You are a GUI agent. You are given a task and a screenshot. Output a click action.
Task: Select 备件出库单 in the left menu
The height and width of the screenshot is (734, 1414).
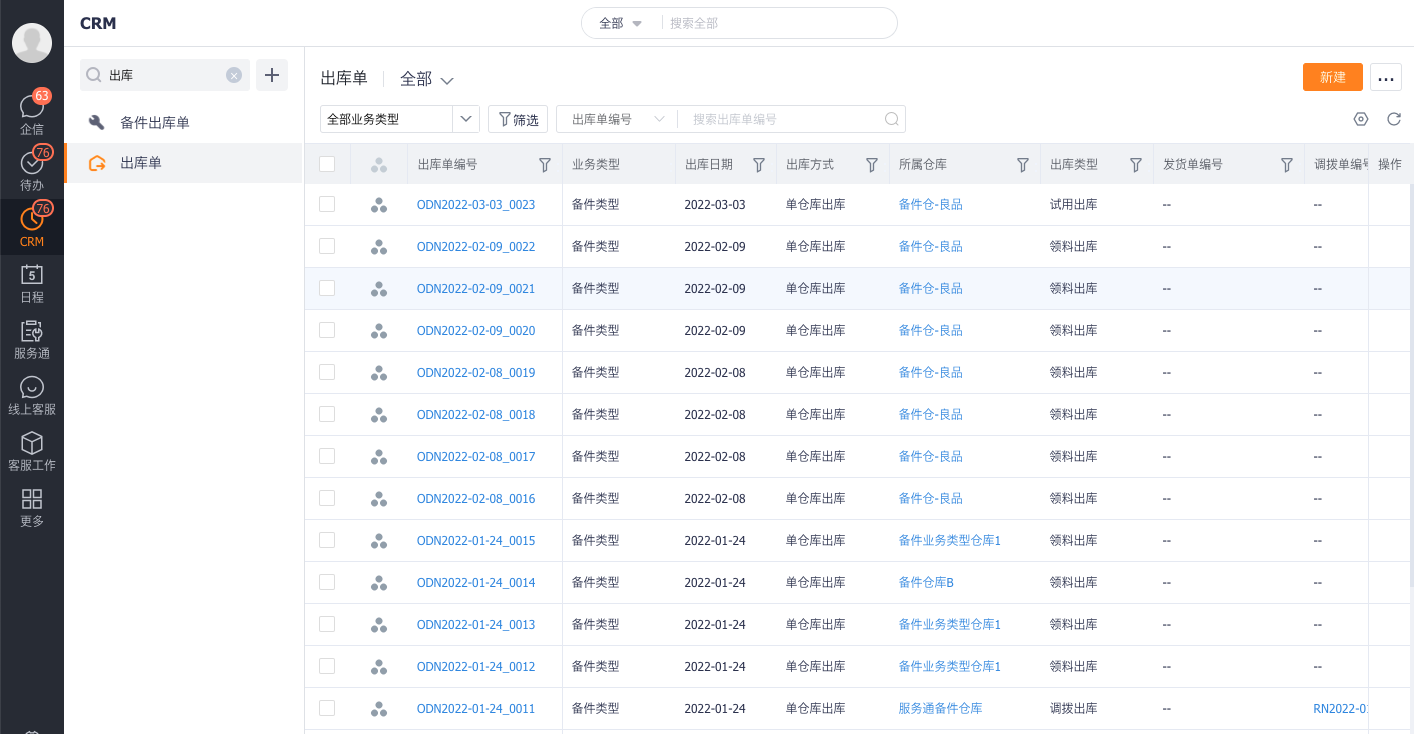[x=183, y=122]
